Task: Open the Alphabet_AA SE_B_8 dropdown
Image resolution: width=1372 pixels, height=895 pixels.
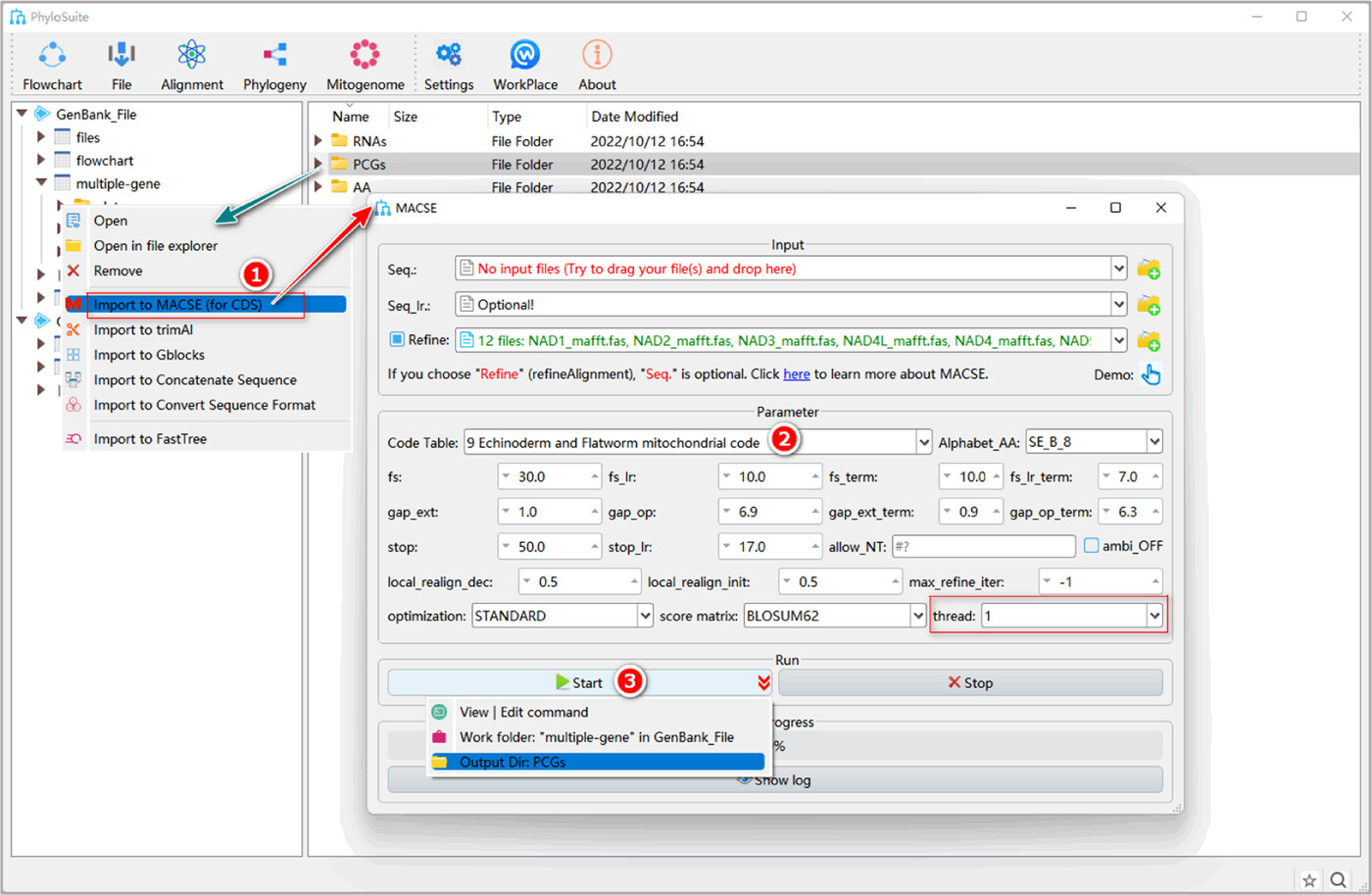Action: (x=1153, y=442)
